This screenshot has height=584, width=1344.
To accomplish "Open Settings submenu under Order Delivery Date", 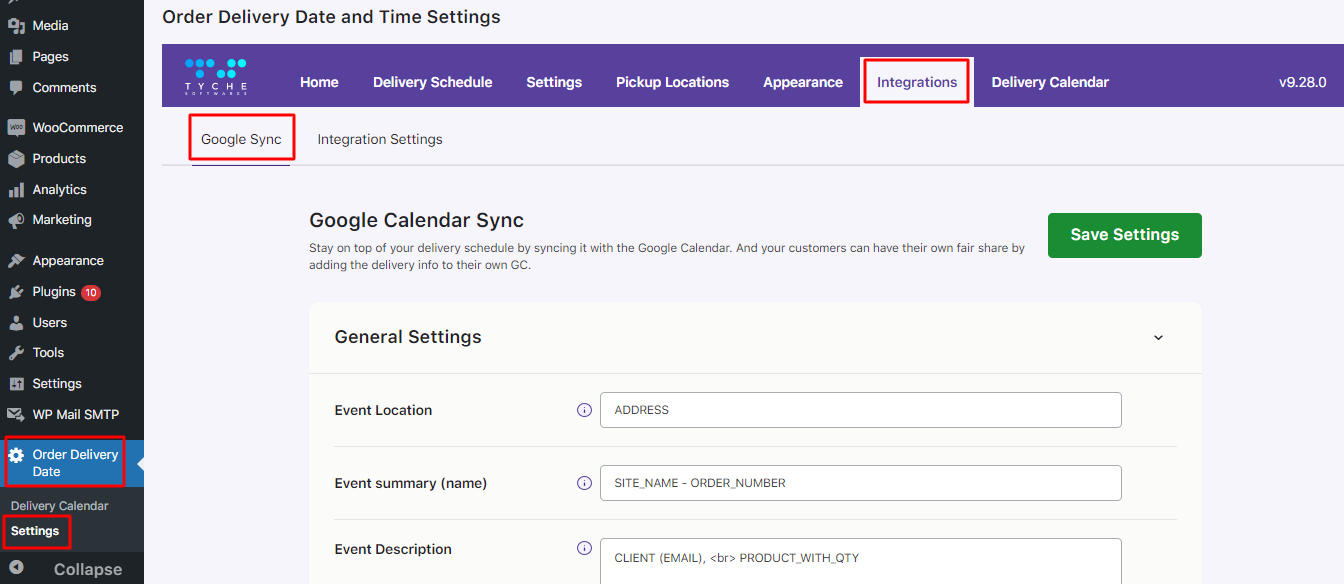I will [35, 531].
